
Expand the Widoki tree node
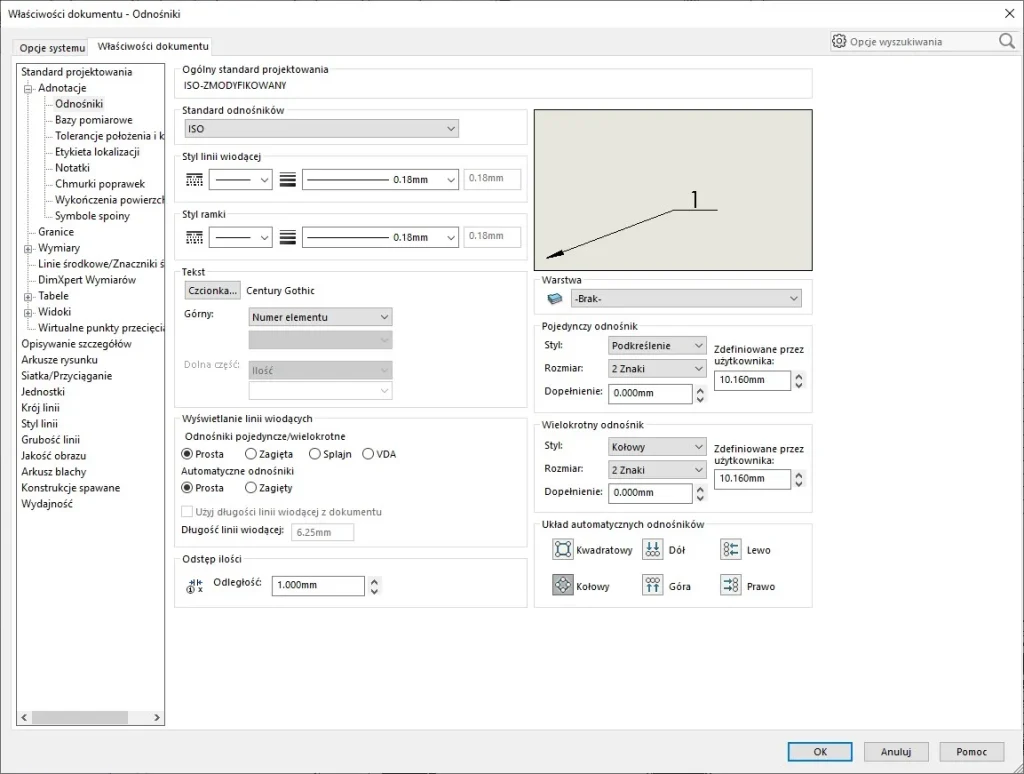[x=28, y=313]
